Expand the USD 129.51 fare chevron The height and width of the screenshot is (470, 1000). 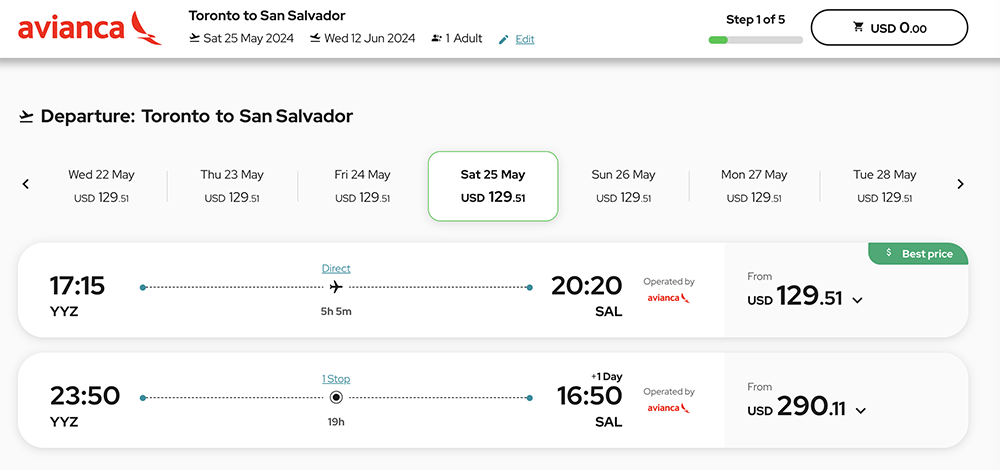pos(857,299)
